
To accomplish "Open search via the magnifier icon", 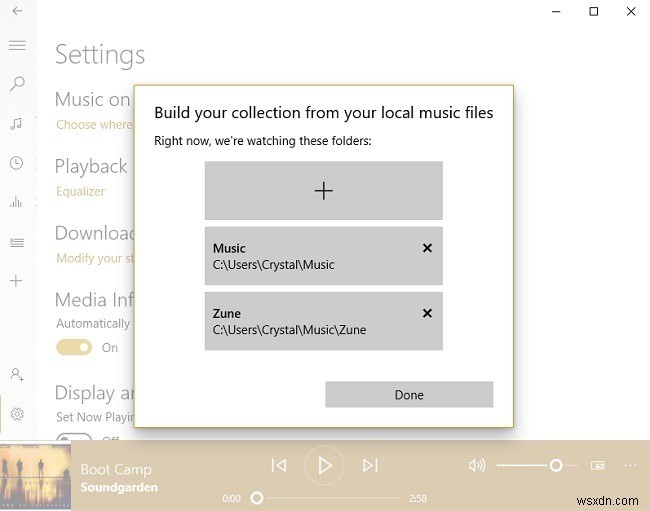I will (x=17, y=84).
